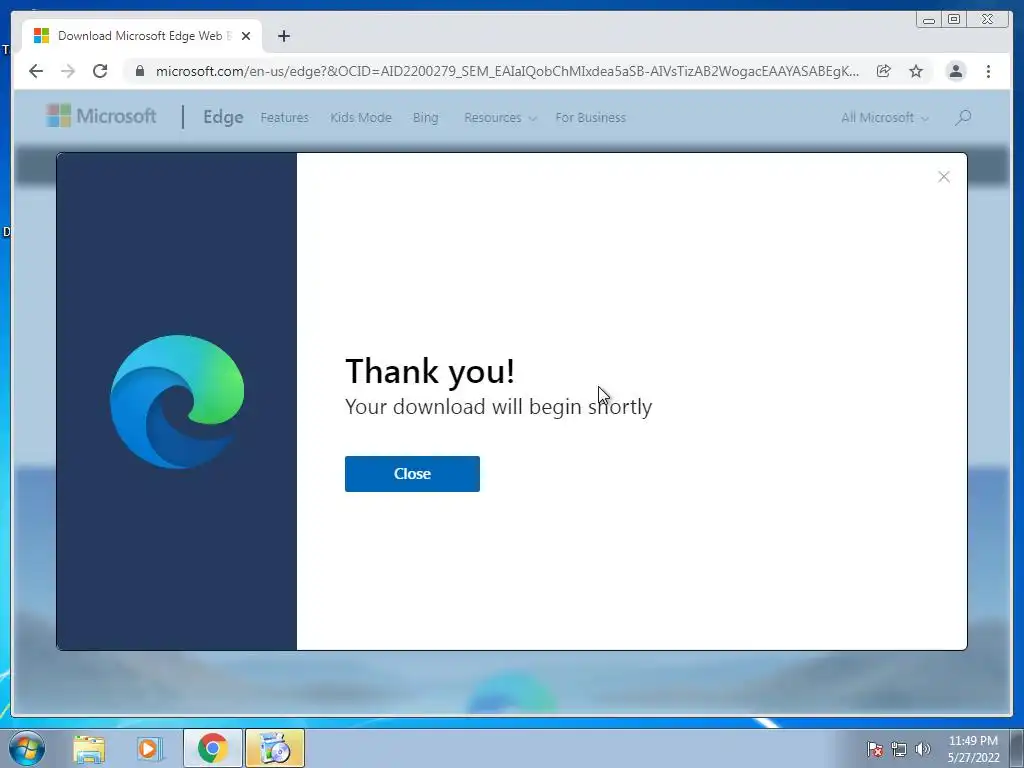Go back to the previous page

36,71
